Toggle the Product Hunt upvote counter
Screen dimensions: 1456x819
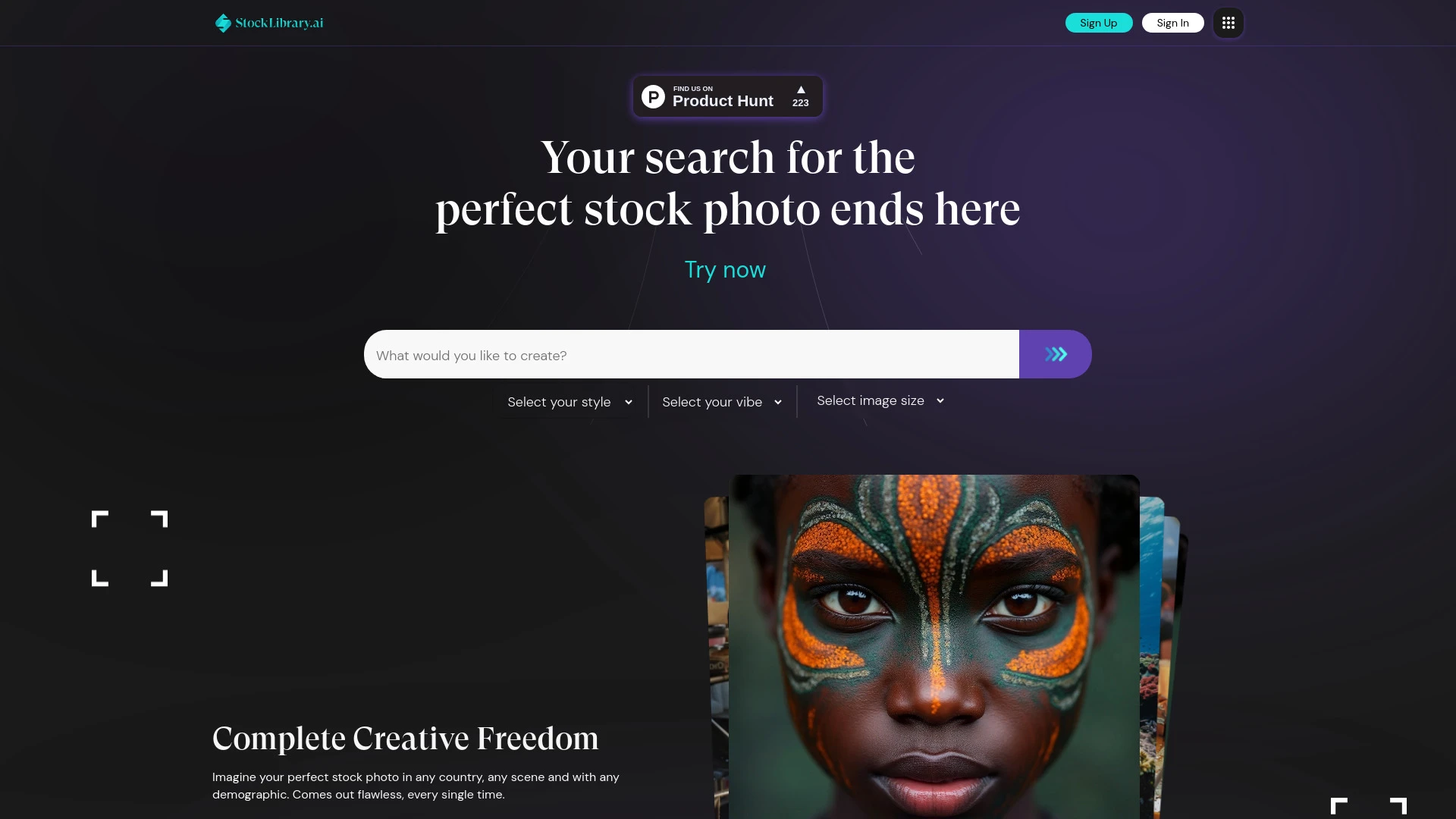click(800, 96)
